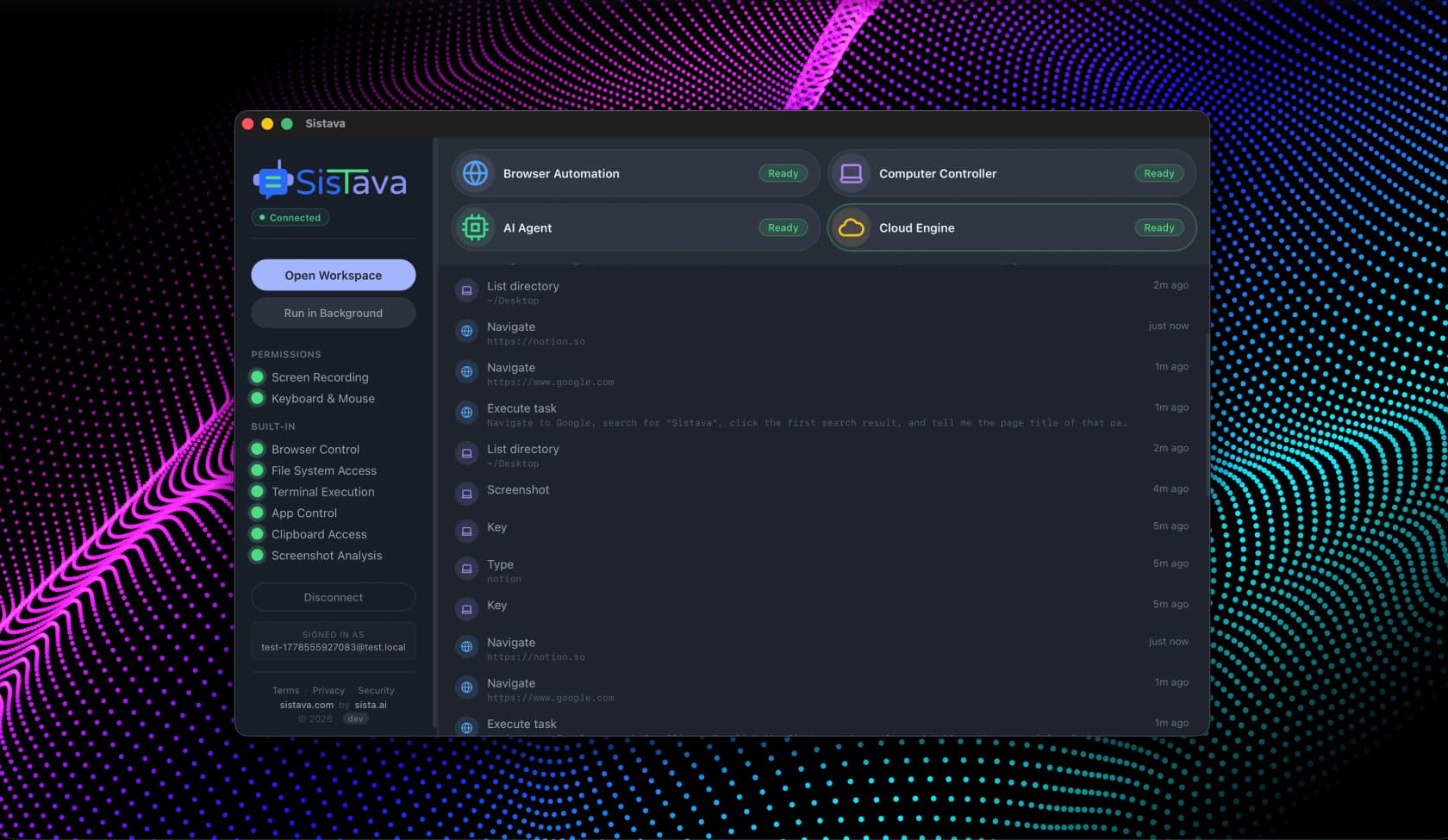Click the icon beside the Type notion entry
Image resolution: width=1448 pixels, height=840 pixels.
tap(466, 569)
